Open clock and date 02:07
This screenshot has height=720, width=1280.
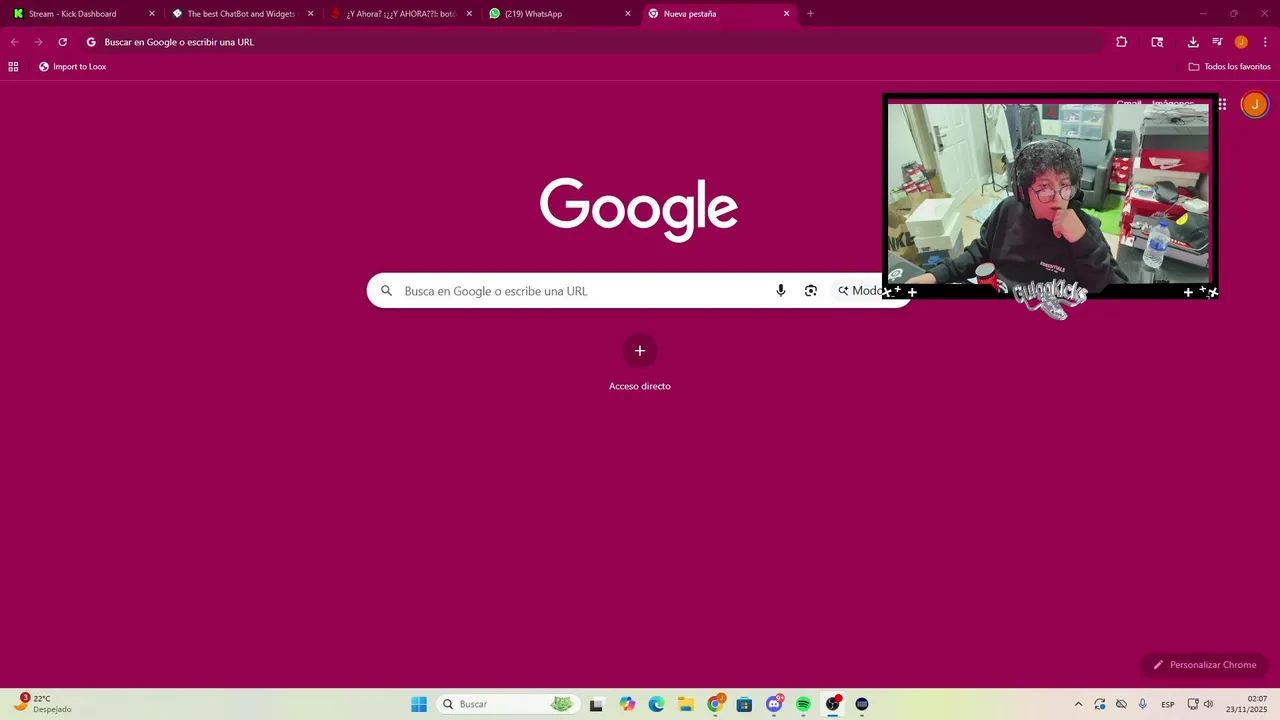pyautogui.click(x=1248, y=704)
